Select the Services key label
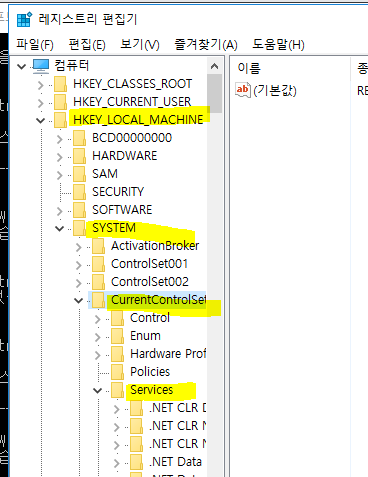The width and height of the screenshot is (368, 477). tap(152, 390)
